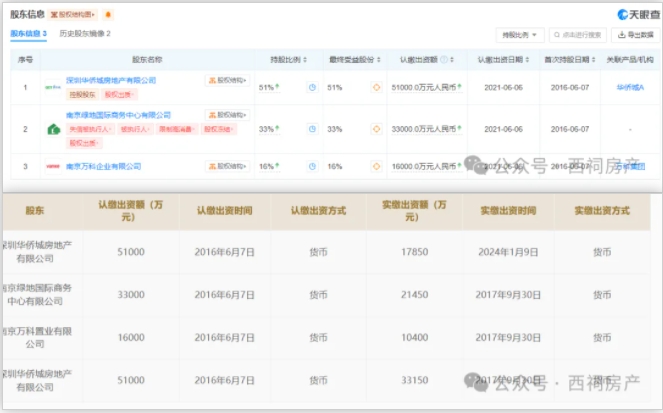This screenshot has width=663, height=413.
Task: Click orange diamond icon beside 33% beneficial share
Action: click(x=376, y=129)
